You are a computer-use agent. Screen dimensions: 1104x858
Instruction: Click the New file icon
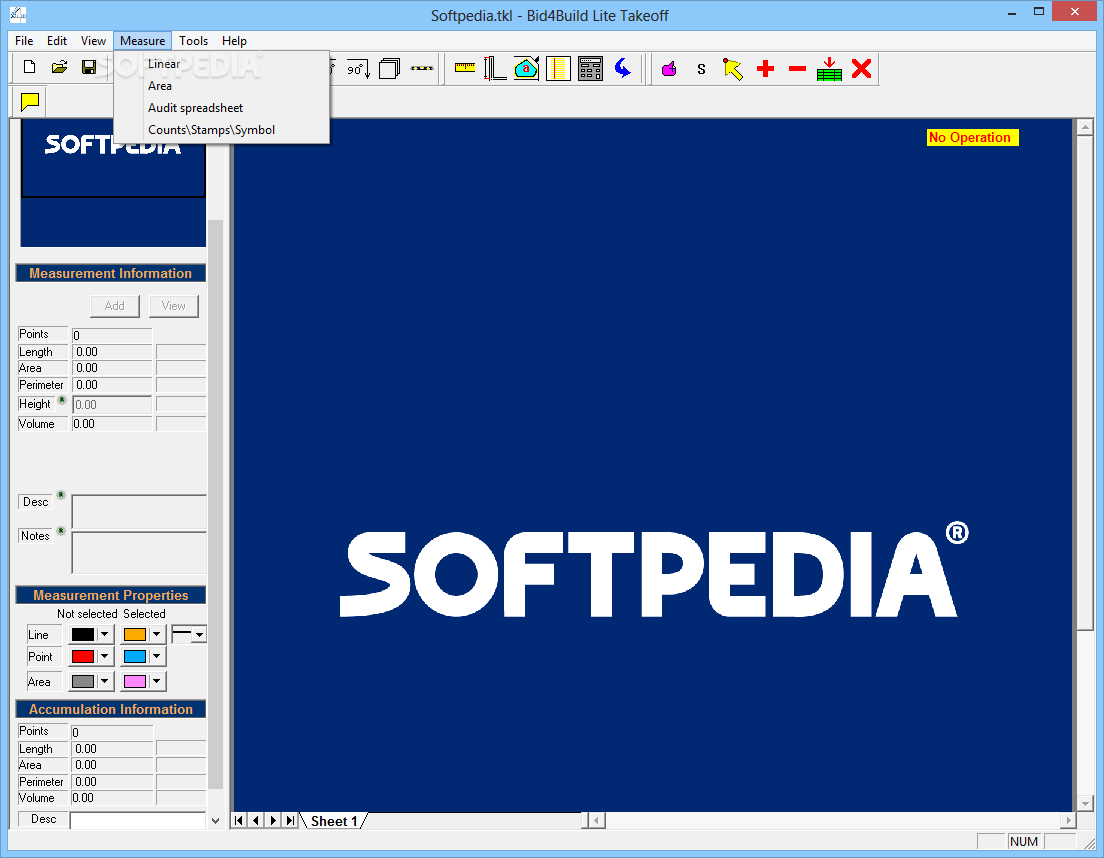pyautogui.click(x=29, y=68)
